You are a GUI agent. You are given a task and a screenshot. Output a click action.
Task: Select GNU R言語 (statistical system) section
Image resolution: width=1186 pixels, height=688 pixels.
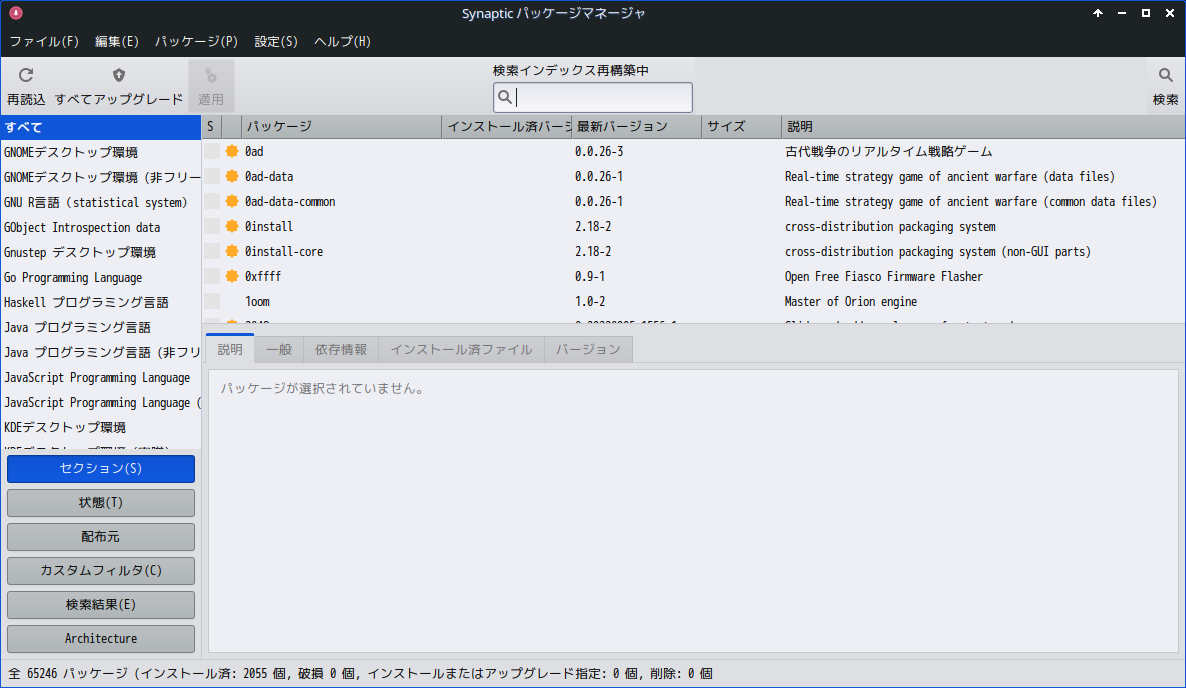(x=101, y=203)
